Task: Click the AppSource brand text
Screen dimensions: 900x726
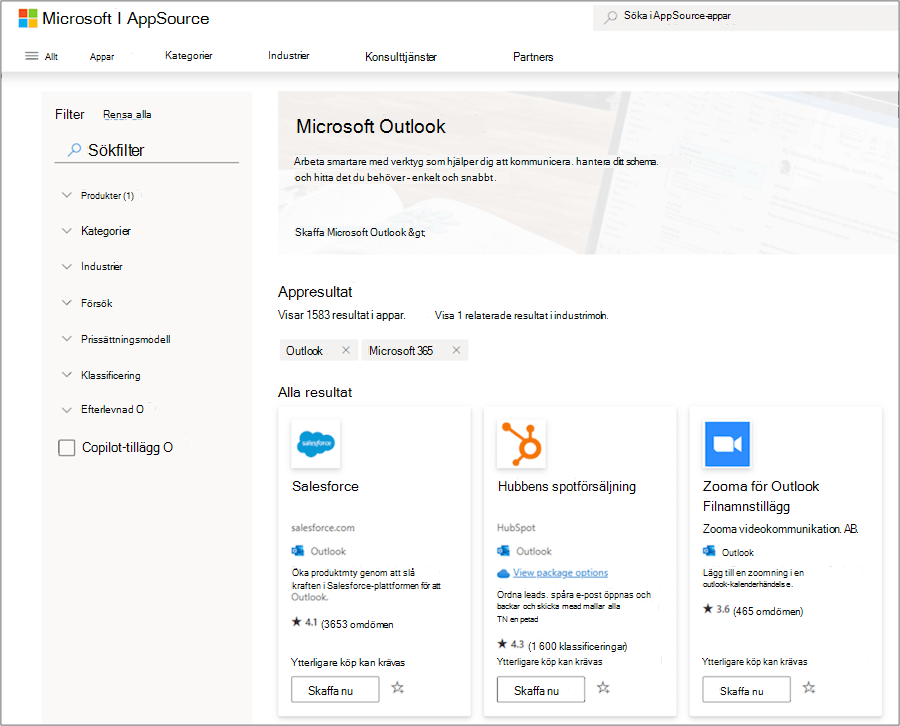Action: (168, 18)
